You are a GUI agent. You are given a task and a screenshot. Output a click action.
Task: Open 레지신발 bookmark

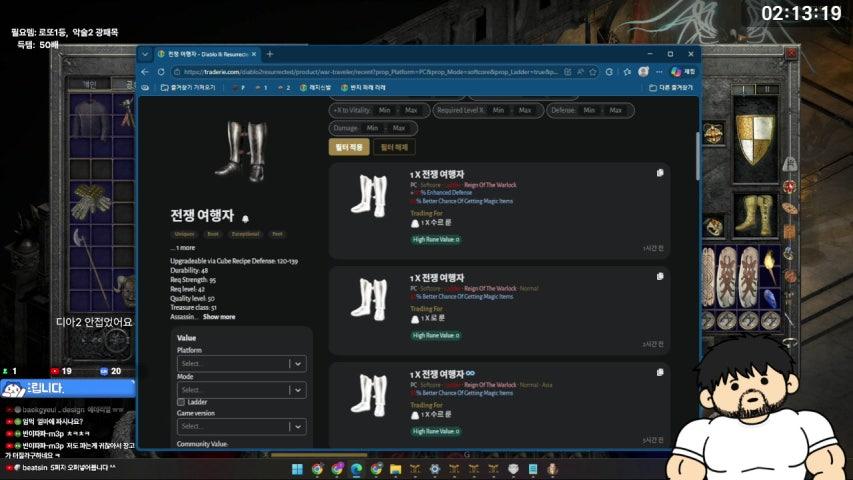coord(316,88)
